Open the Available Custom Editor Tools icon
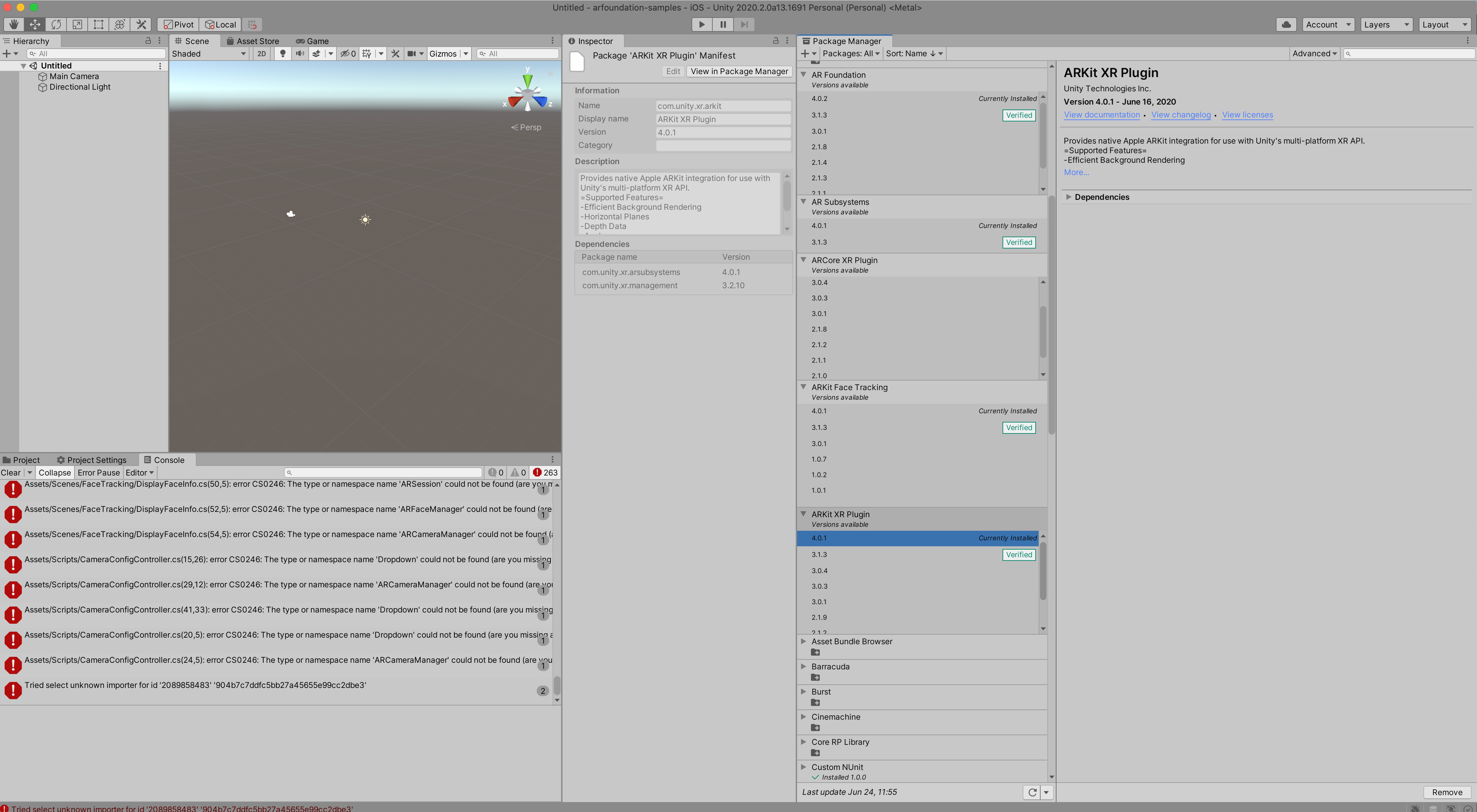This screenshot has height=812, width=1477. [x=141, y=24]
